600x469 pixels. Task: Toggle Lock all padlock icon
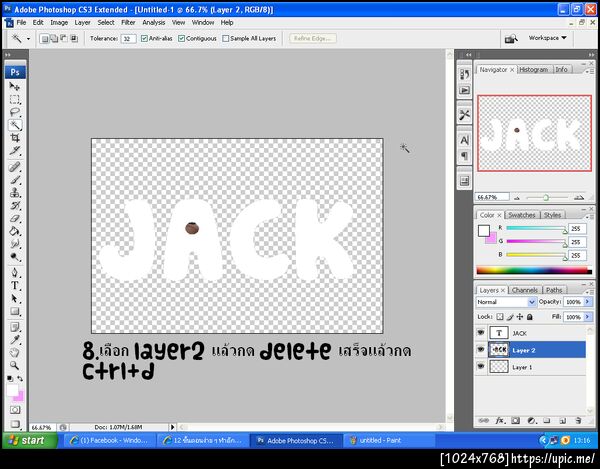point(530,317)
